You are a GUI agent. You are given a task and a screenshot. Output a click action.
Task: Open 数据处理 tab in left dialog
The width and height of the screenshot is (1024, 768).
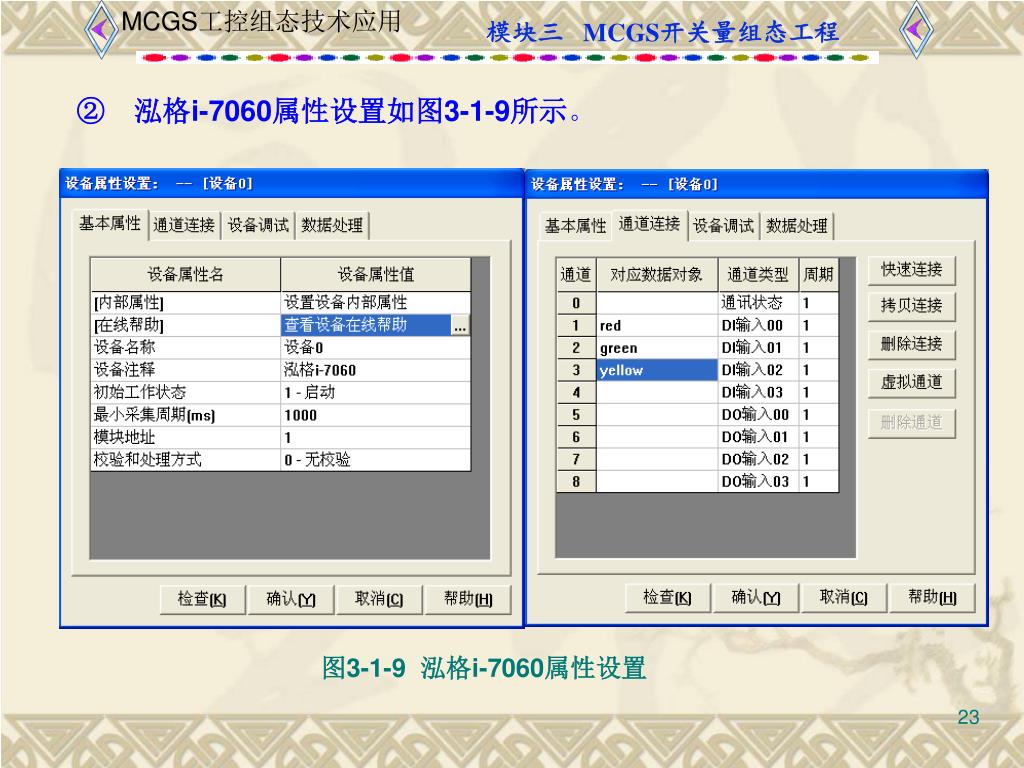tap(332, 225)
